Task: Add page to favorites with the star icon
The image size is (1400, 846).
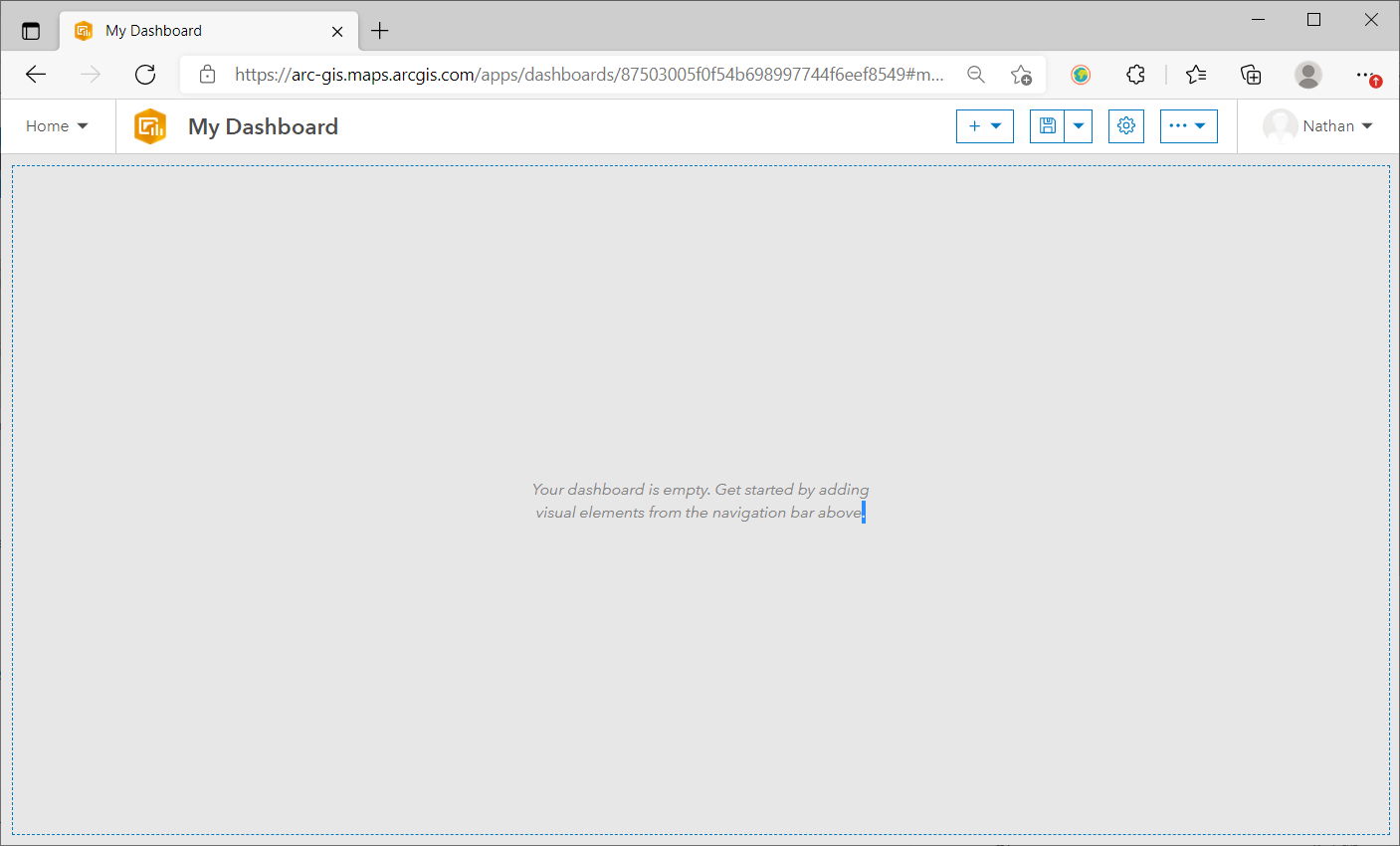Action: 1021,75
